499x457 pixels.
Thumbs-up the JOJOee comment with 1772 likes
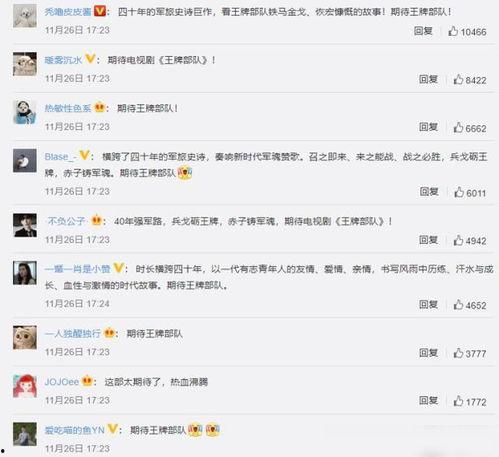point(458,401)
